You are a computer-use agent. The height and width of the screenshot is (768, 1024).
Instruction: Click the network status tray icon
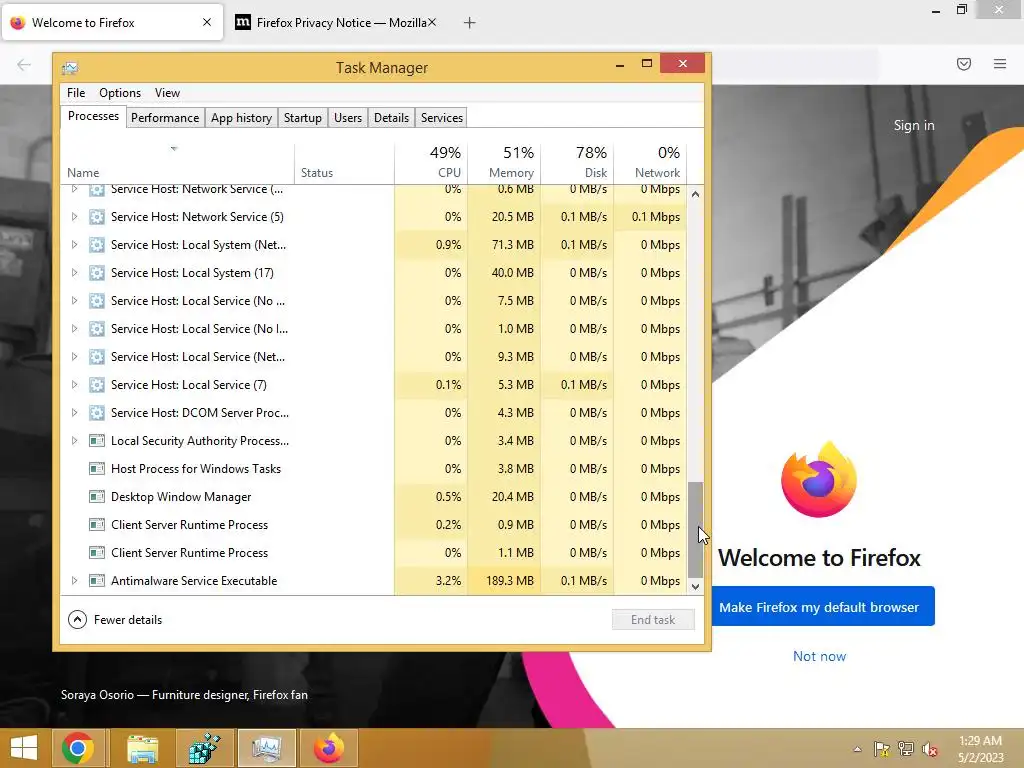coord(906,749)
